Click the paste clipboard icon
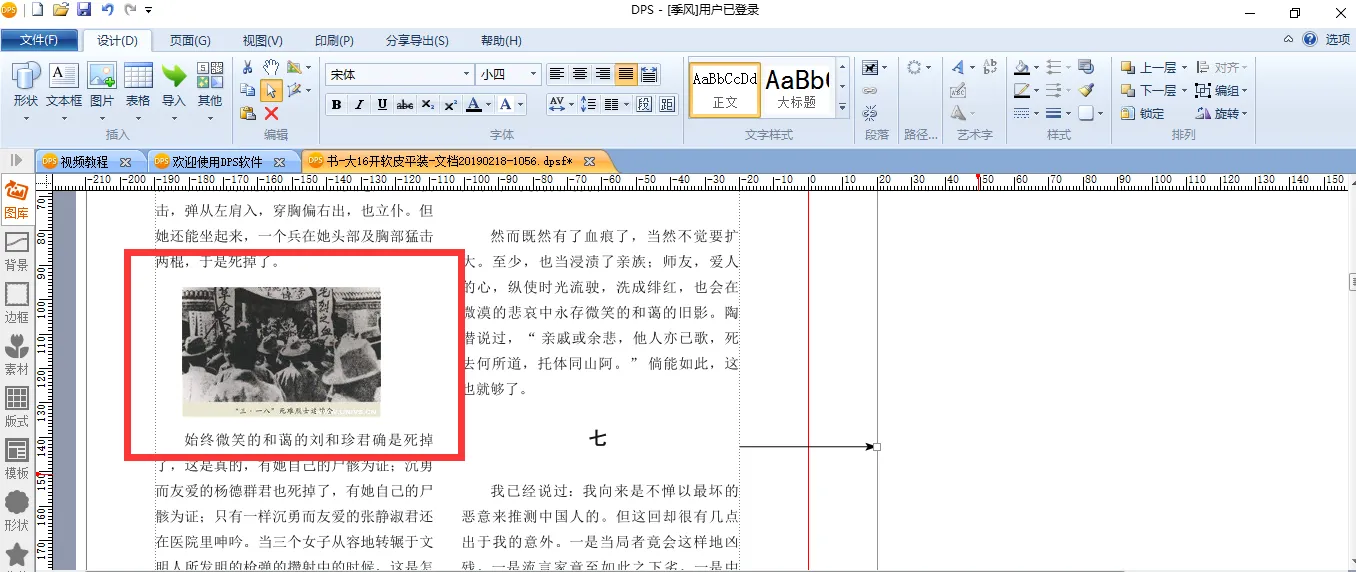This screenshot has width=1356, height=572. point(248,113)
